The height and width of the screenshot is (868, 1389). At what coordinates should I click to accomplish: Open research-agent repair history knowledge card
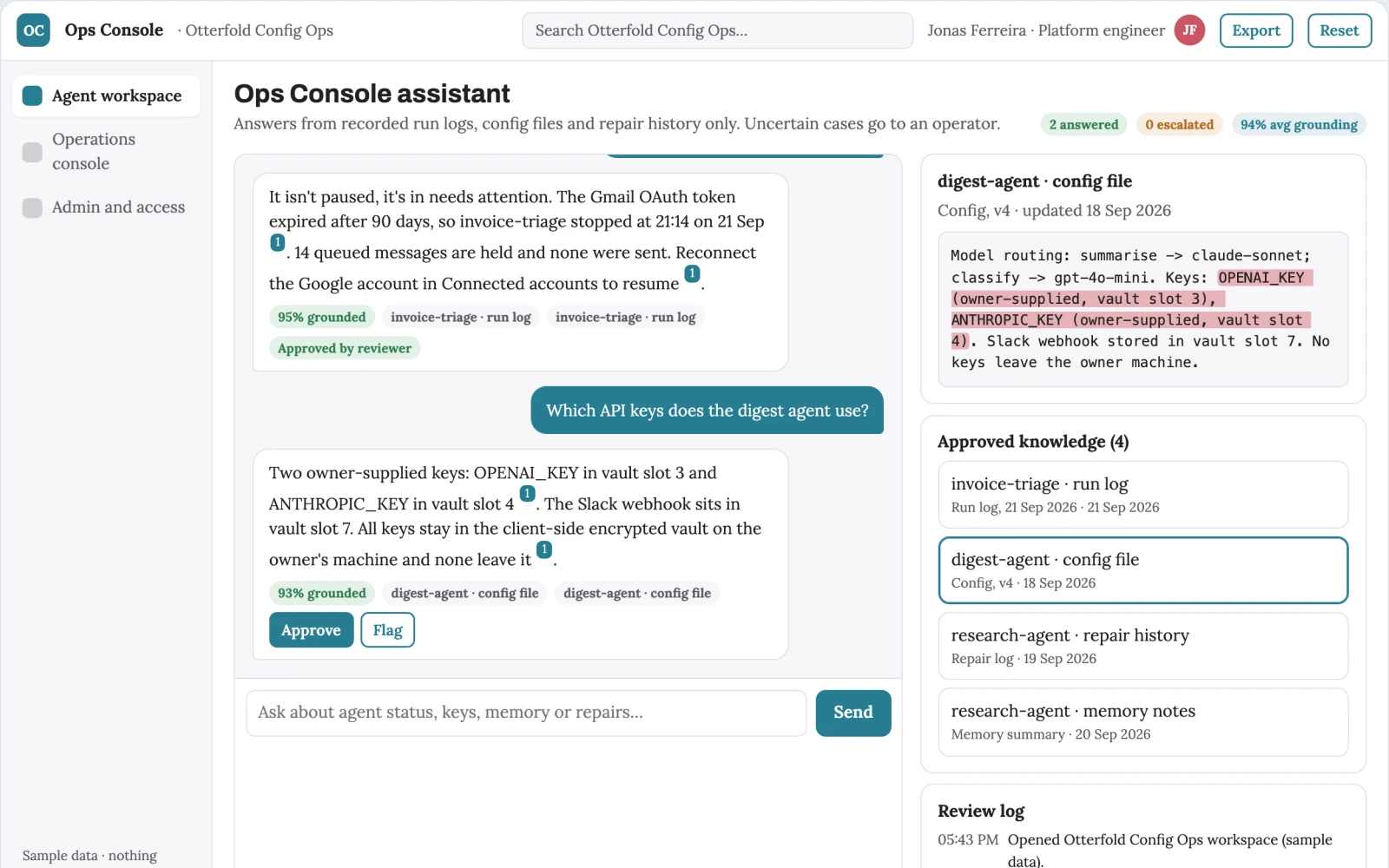point(1142,646)
